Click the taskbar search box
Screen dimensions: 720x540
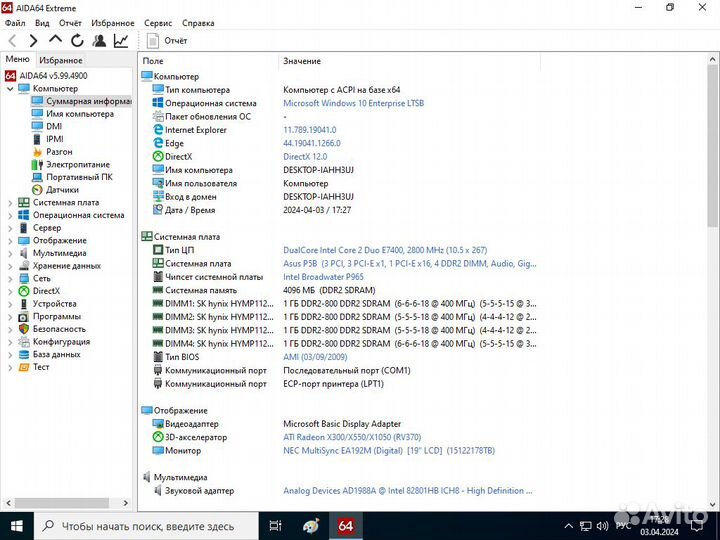(x=146, y=526)
